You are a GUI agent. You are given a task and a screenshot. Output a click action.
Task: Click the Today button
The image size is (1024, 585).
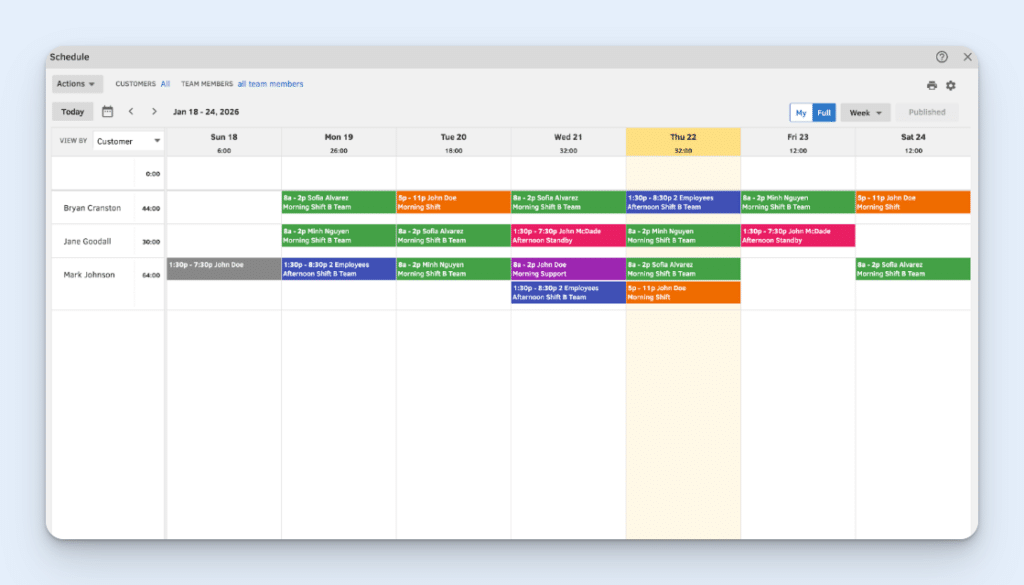(x=72, y=111)
